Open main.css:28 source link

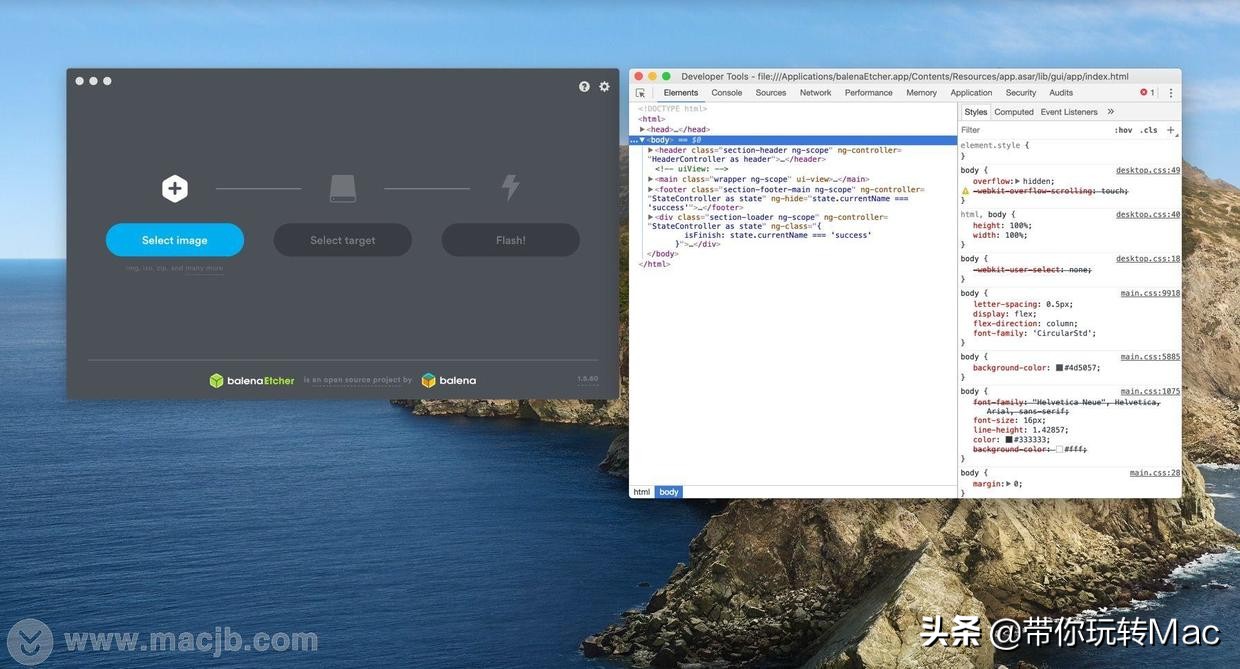coord(1155,473)
